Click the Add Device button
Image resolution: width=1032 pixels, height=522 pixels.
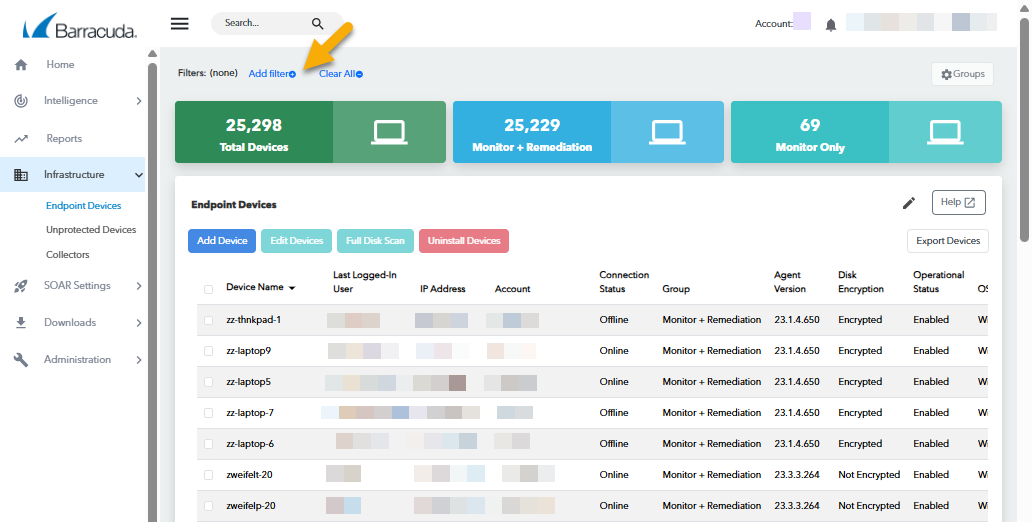pos(222,241)
